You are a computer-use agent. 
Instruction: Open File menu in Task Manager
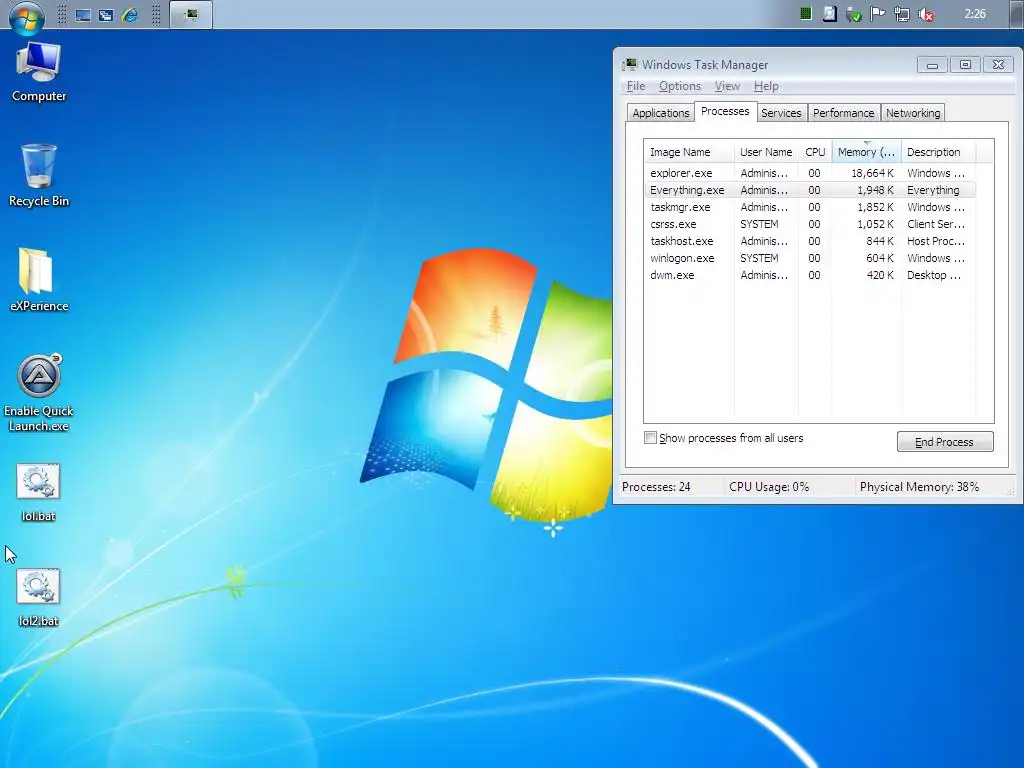(635, 86)
